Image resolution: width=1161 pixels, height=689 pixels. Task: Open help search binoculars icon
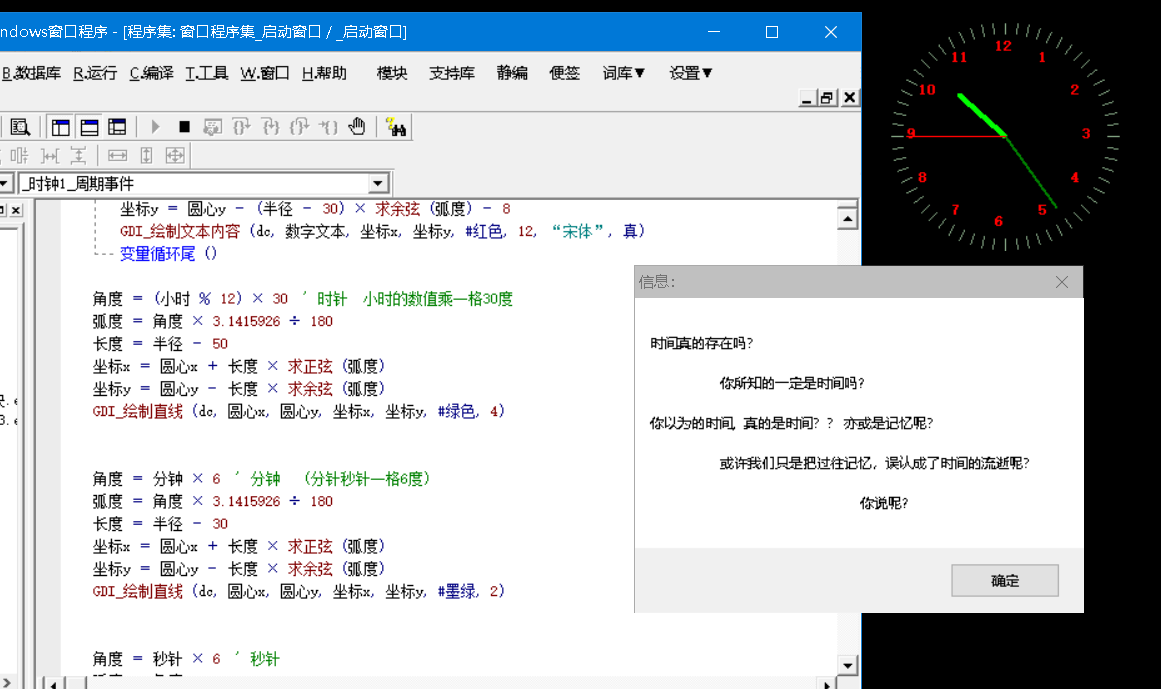pos(396,127)
